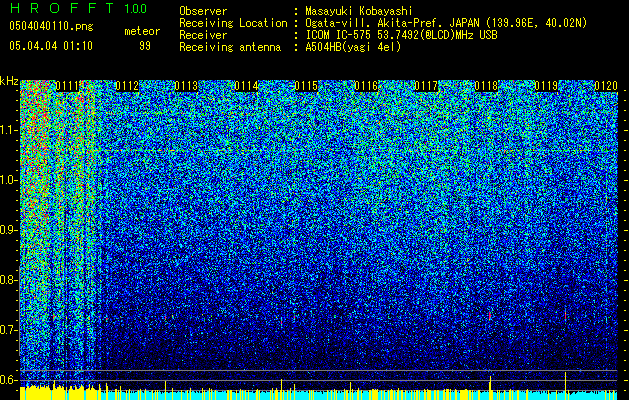Click the 0112 time marker

coord(127,86)
